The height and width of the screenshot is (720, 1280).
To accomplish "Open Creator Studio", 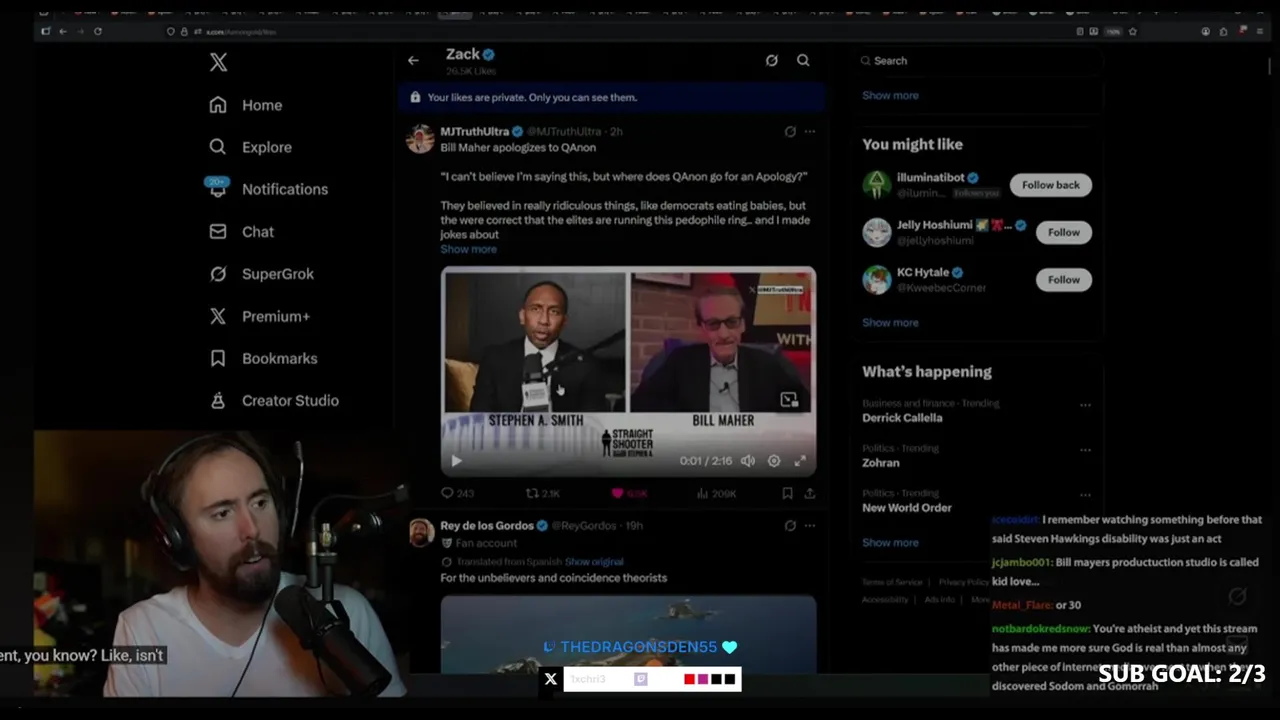I will coord(273,400).
